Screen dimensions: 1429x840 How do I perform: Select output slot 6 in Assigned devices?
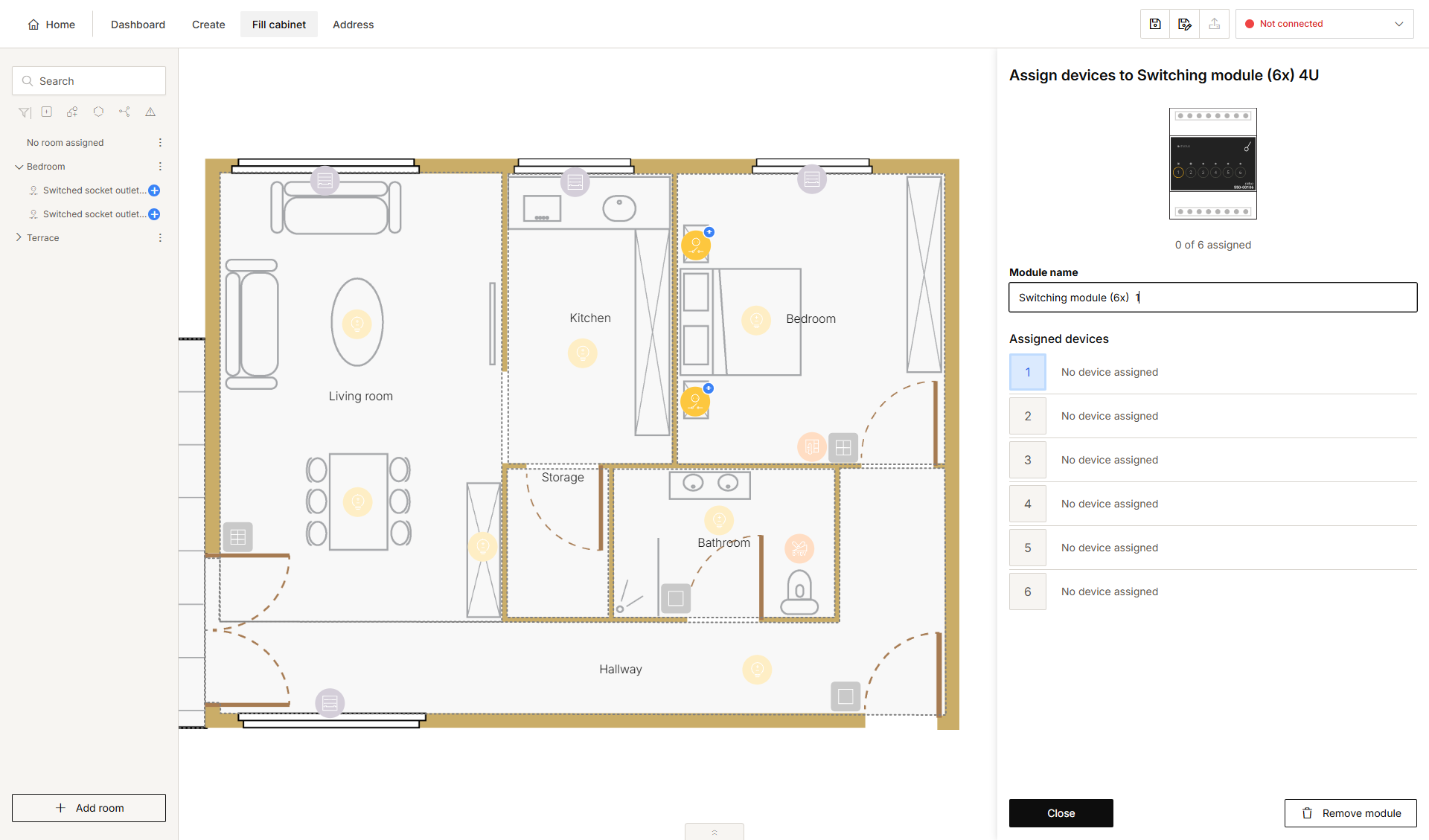(x=1028, y=591)
